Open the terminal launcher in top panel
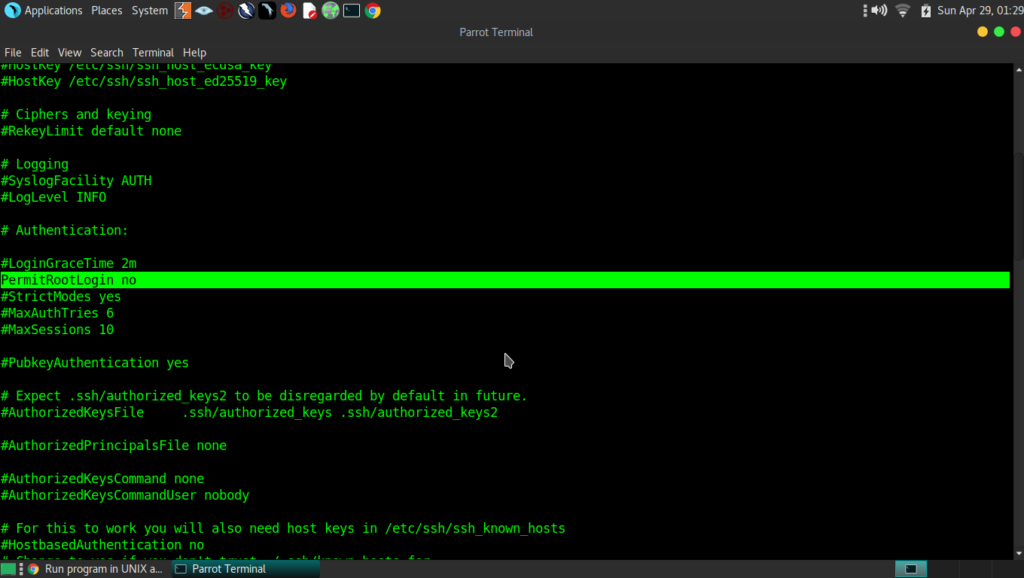The image size is (1024, 578). [352, 11]
